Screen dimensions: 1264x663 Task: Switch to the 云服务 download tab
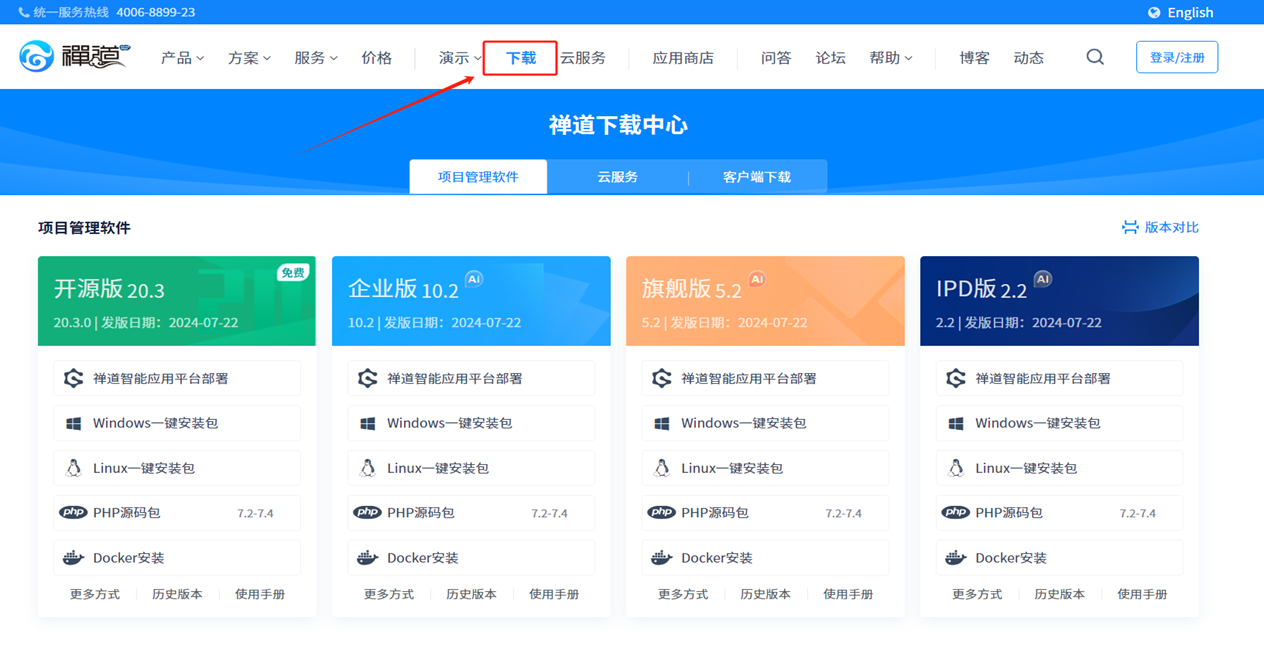pos(617,177)
